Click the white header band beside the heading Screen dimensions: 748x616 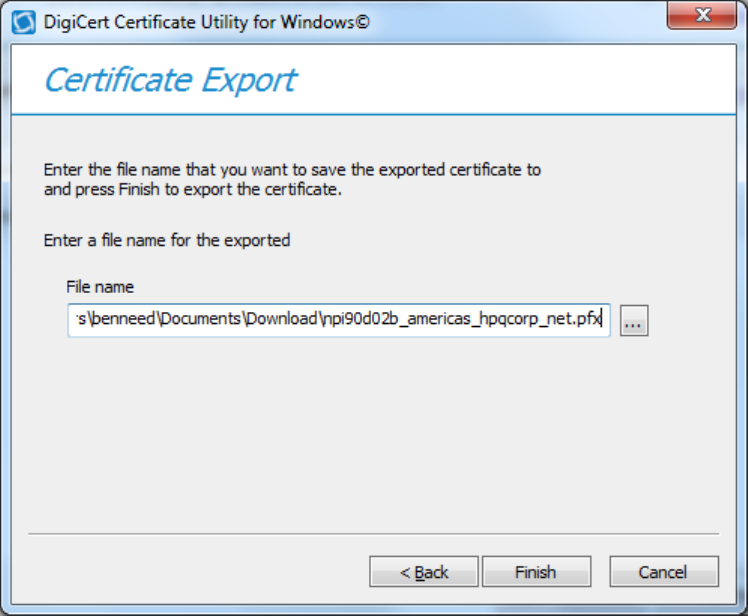(520, 79)
